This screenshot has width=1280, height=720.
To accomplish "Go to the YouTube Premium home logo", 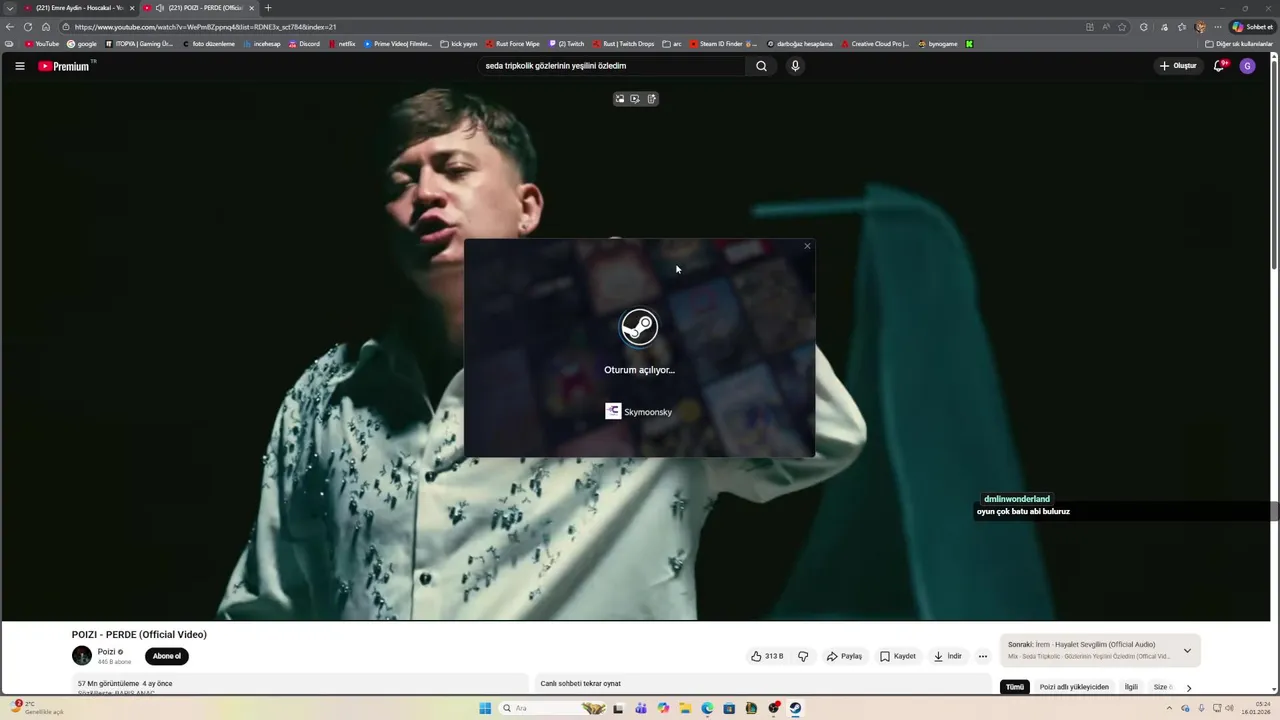I will click(66, 66).
